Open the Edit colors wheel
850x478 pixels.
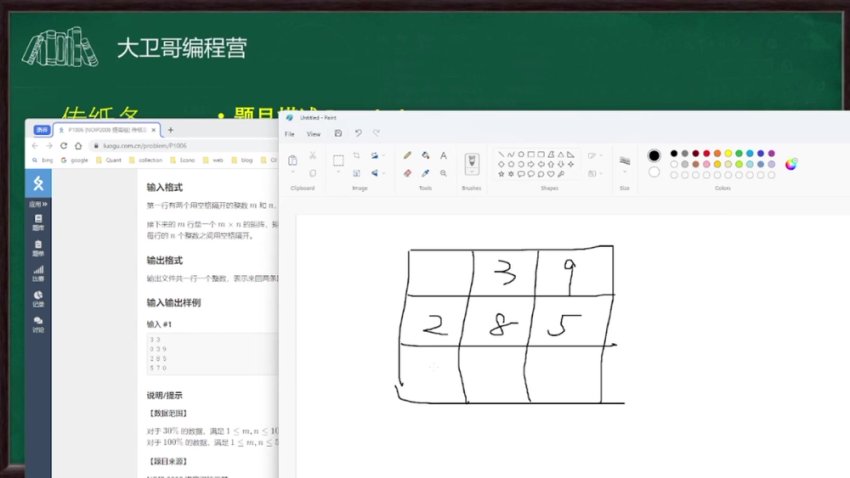pyautogui.click(x=791, y=164)
